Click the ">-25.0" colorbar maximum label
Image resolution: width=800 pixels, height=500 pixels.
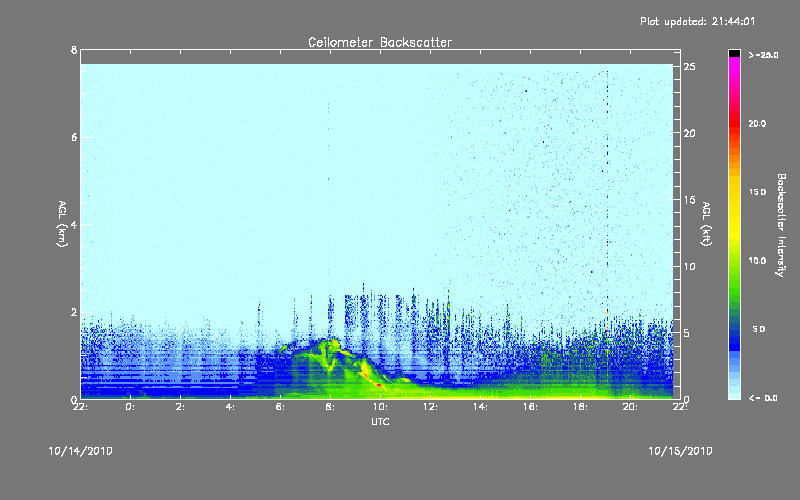763,55
